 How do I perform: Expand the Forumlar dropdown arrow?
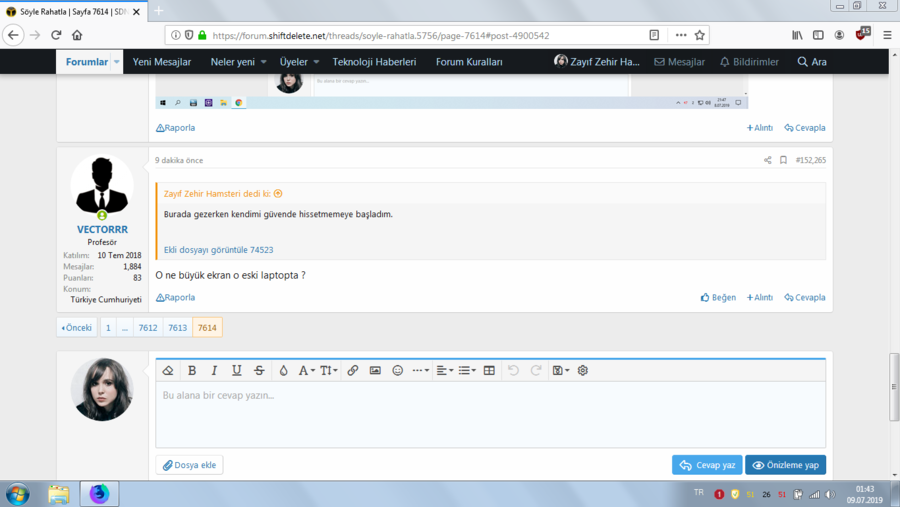pos(117,62)
